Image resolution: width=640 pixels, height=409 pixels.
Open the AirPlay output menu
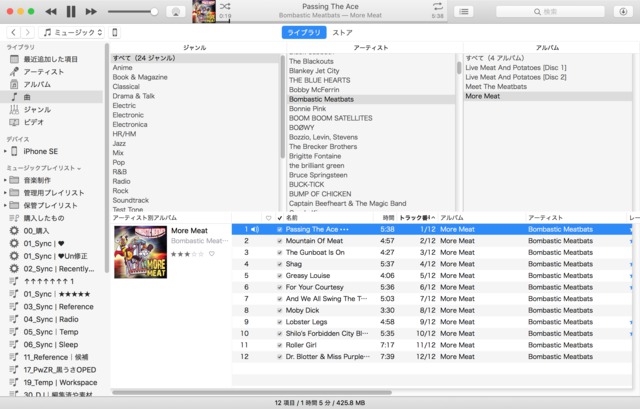pos(175,11)
